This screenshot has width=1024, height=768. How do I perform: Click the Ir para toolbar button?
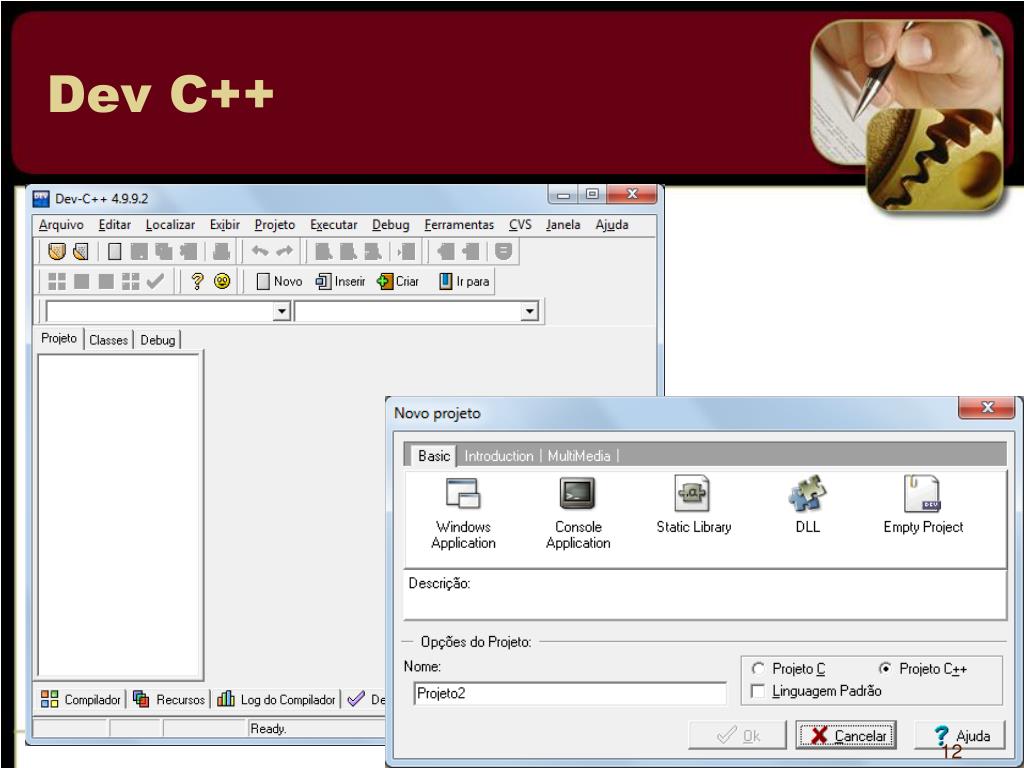464,281
